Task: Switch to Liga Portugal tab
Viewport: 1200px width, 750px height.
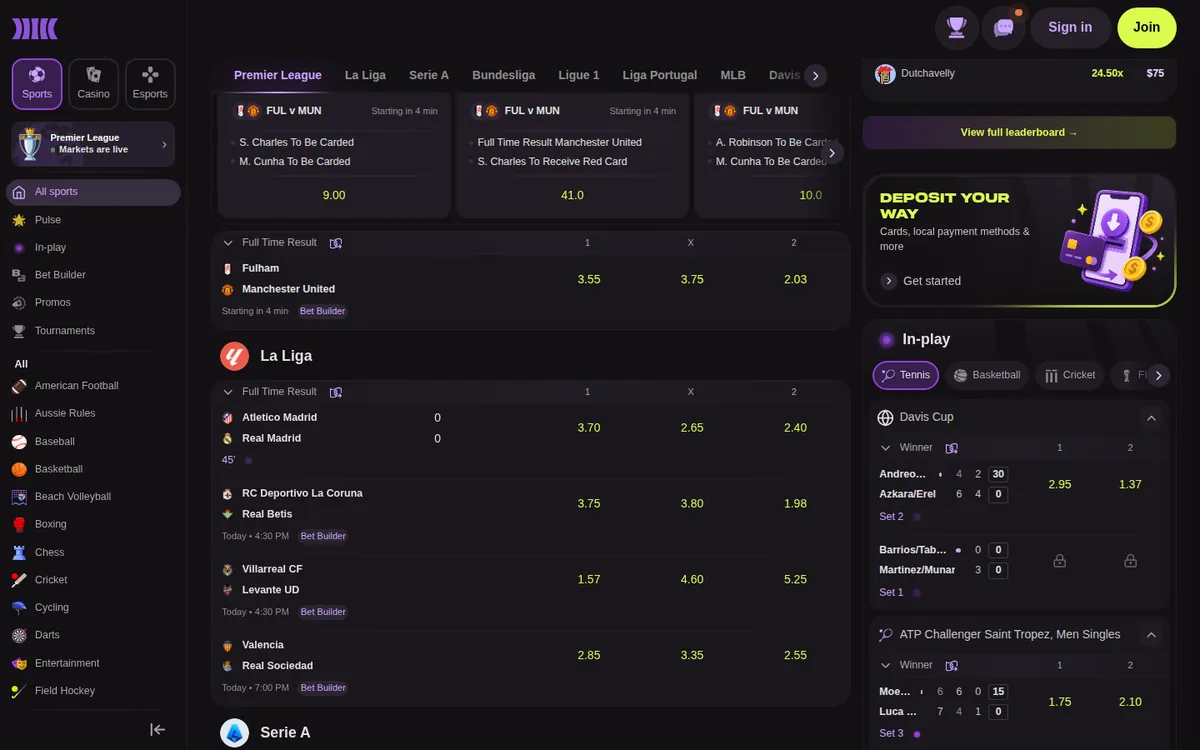Action: coord(660,75)
